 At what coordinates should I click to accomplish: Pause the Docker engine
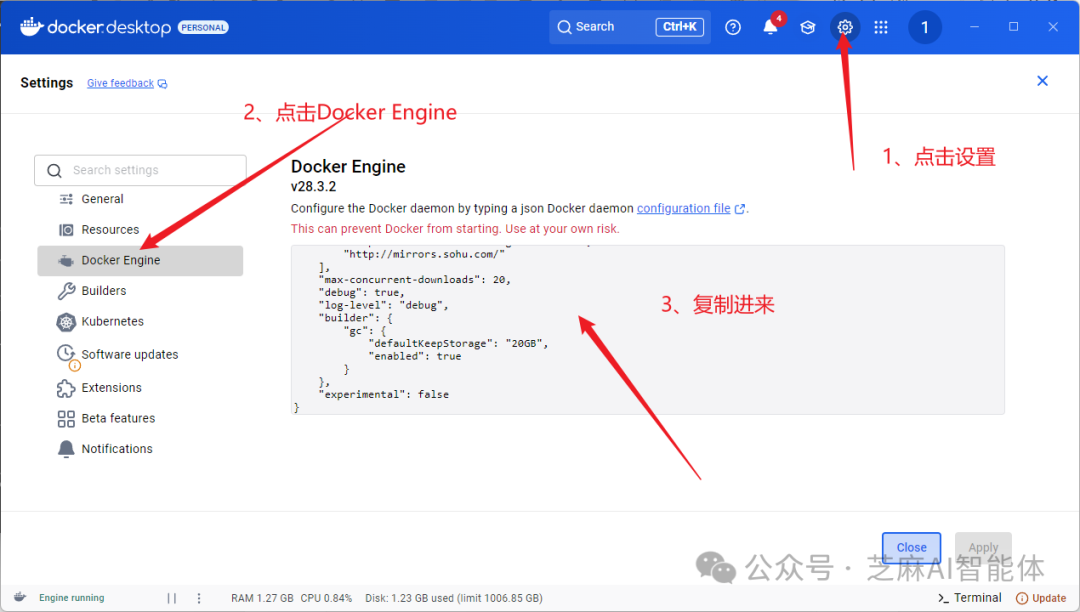[172, 598]
